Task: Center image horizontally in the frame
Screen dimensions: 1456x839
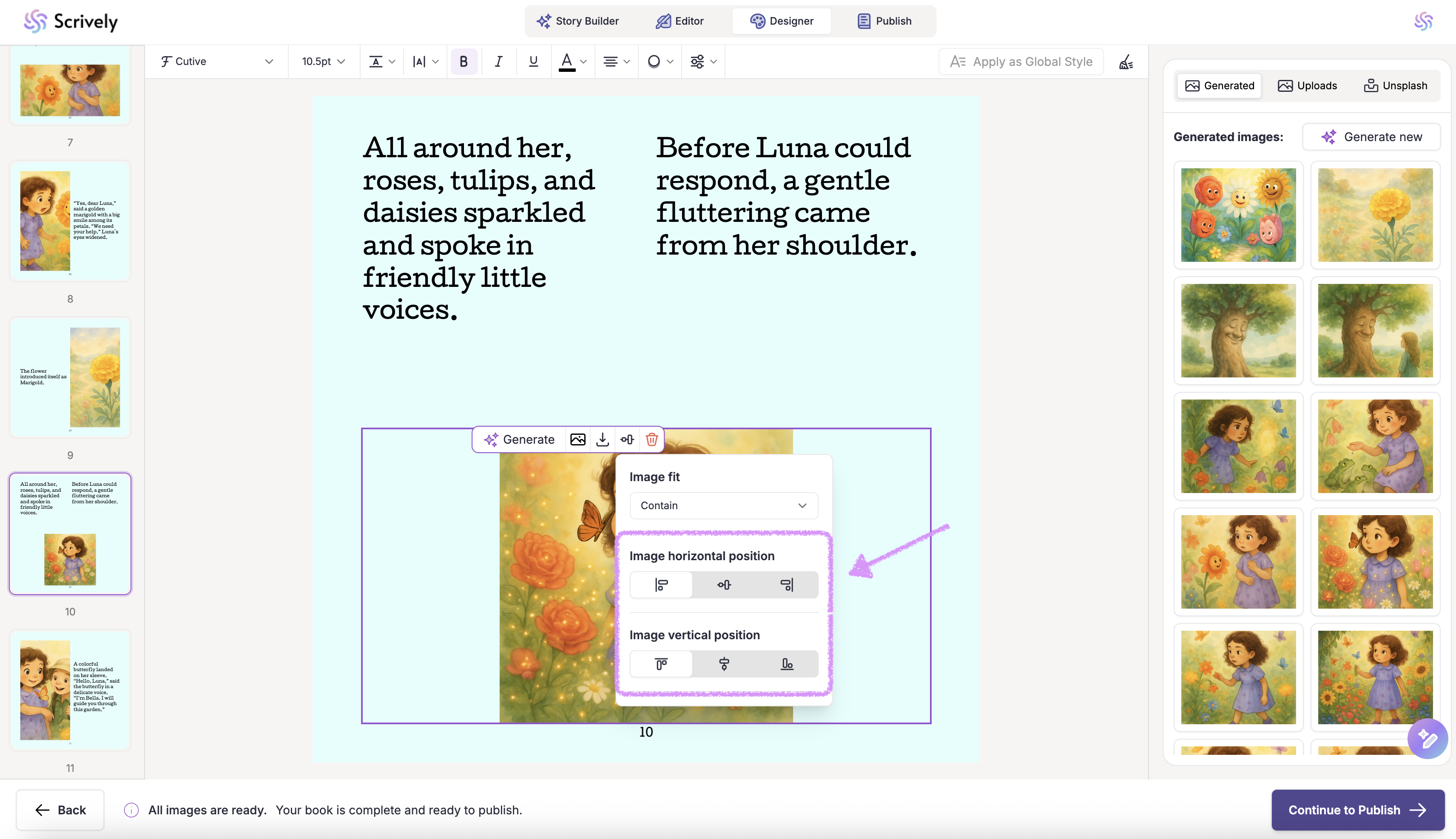Action: tap(724, 585)
